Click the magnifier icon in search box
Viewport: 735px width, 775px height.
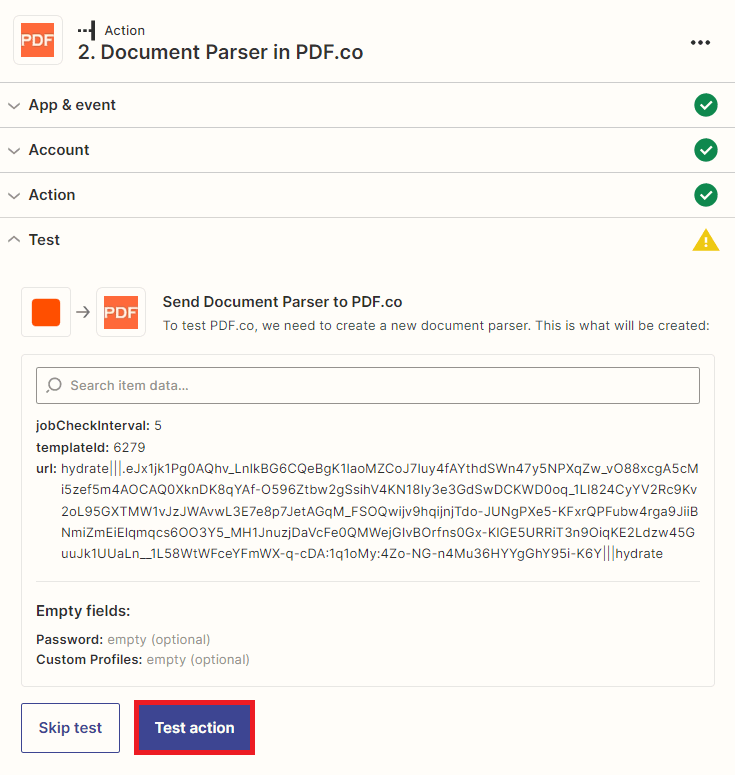pos(53,385)
